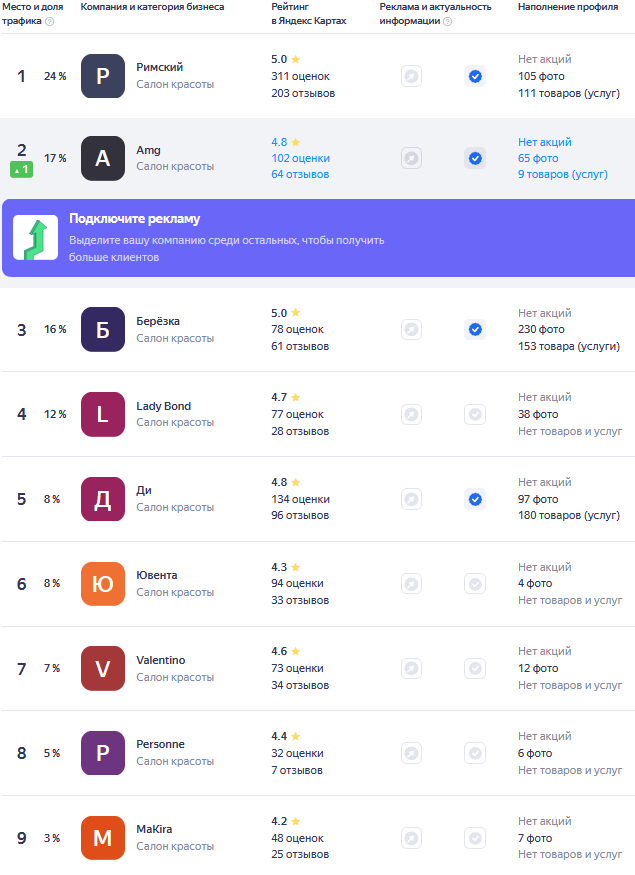The image size is (635, 875).
Task: Click the grey checkmark in Lady Bond row
Action: tap(475, 414)
